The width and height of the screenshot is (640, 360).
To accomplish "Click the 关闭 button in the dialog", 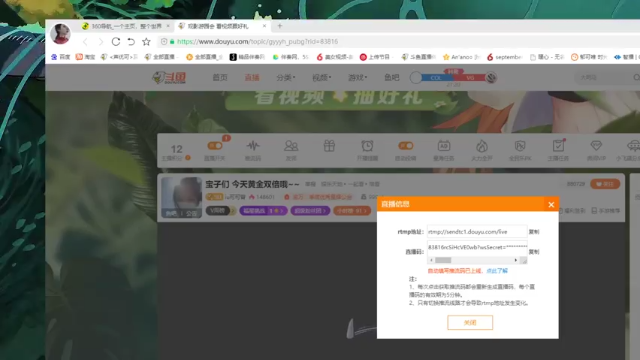I will click(470, 322).
